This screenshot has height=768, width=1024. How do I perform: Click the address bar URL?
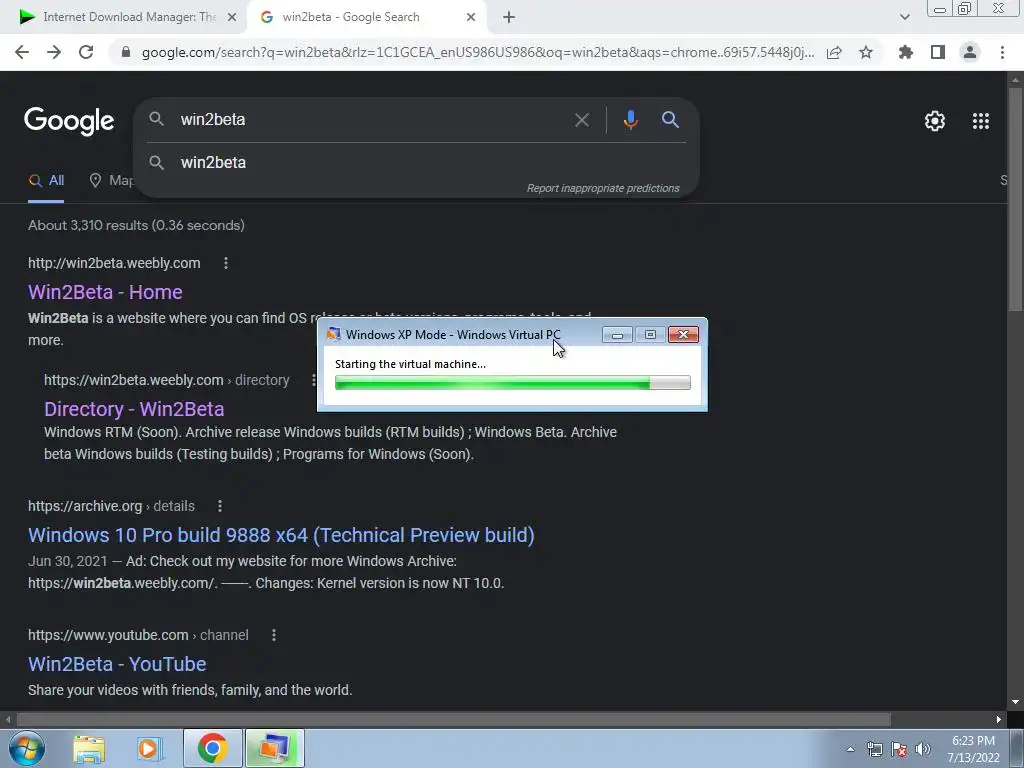click(x=478, y=52)
